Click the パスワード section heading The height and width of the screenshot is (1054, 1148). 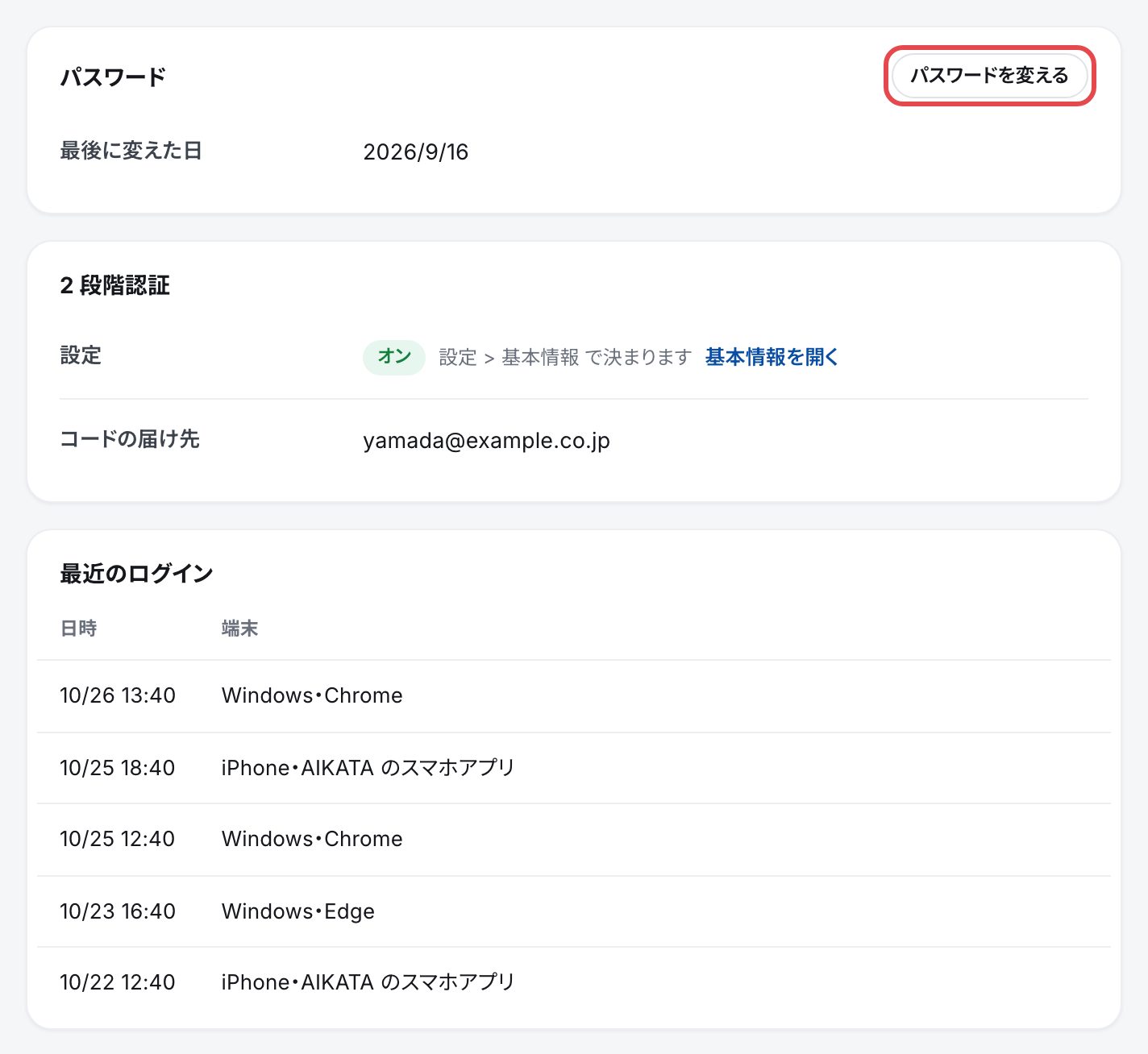[113, 77]
